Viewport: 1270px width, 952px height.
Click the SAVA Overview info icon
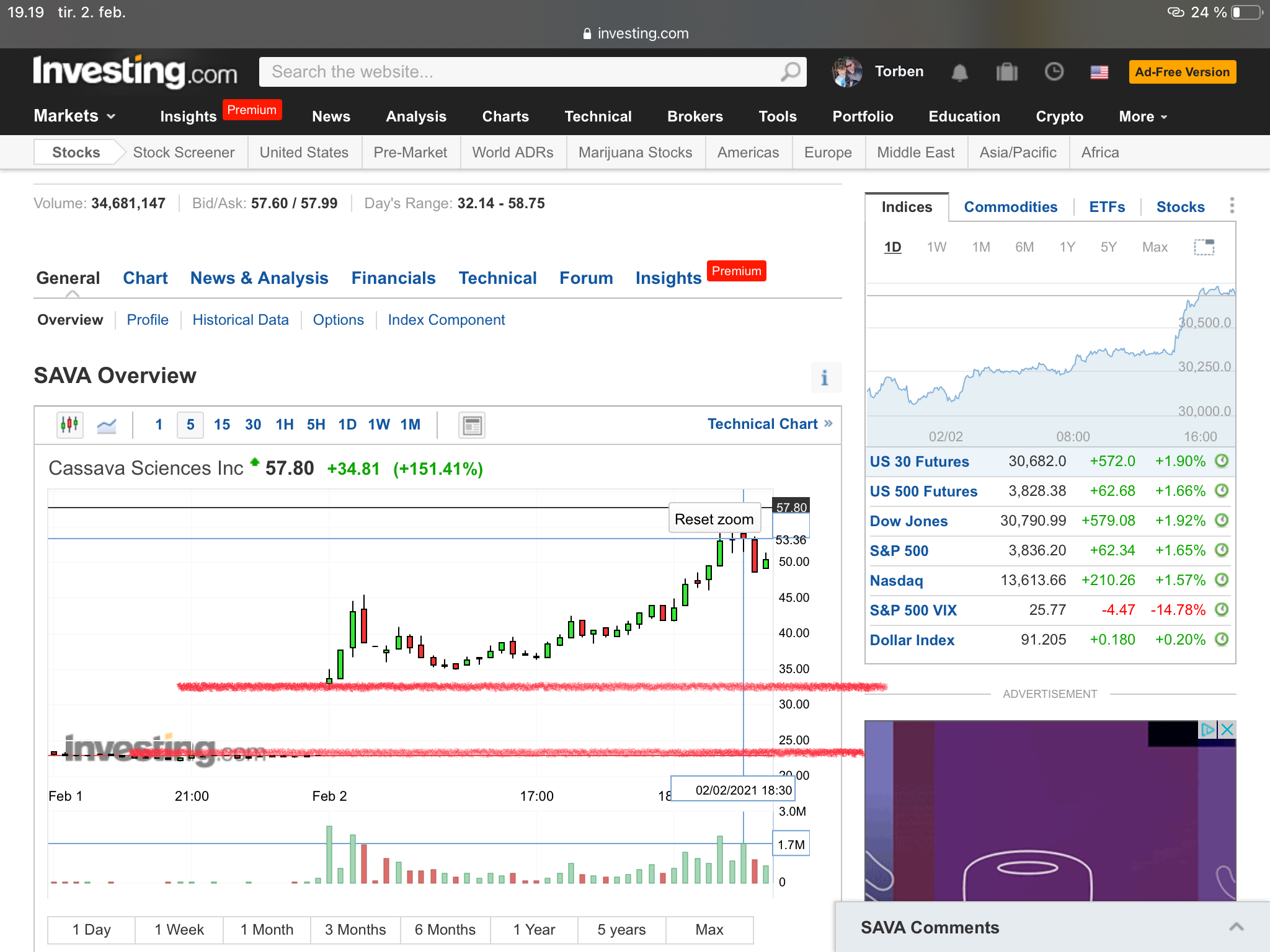point(825,377)
